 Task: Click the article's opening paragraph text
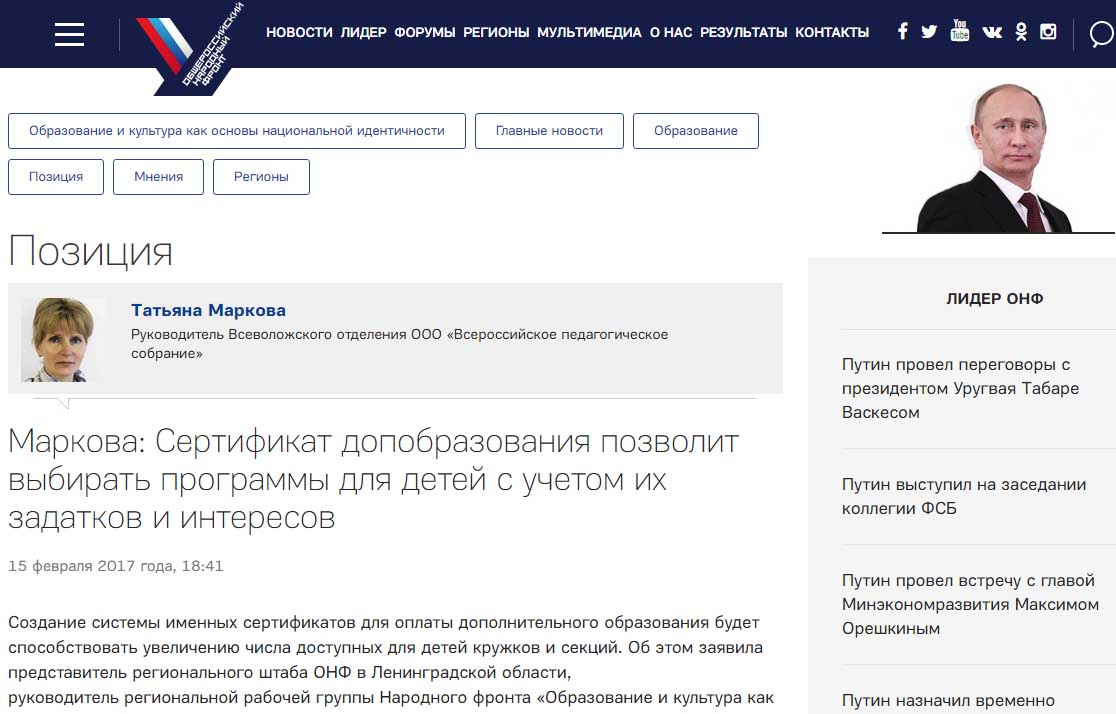click(391, 660)
